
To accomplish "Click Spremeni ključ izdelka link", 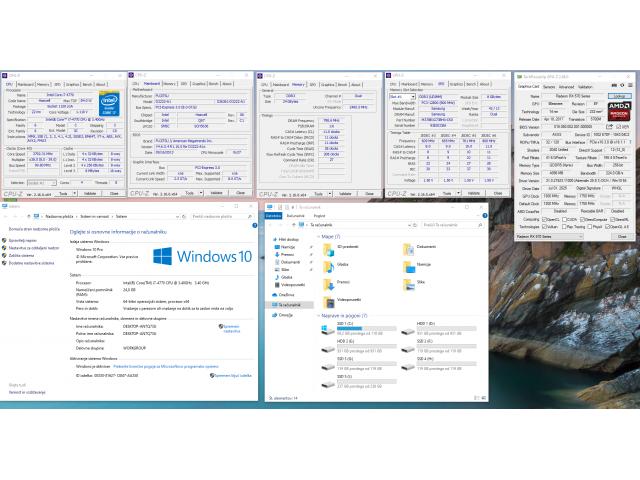I will pyautogui.click(x=233, y=376).
